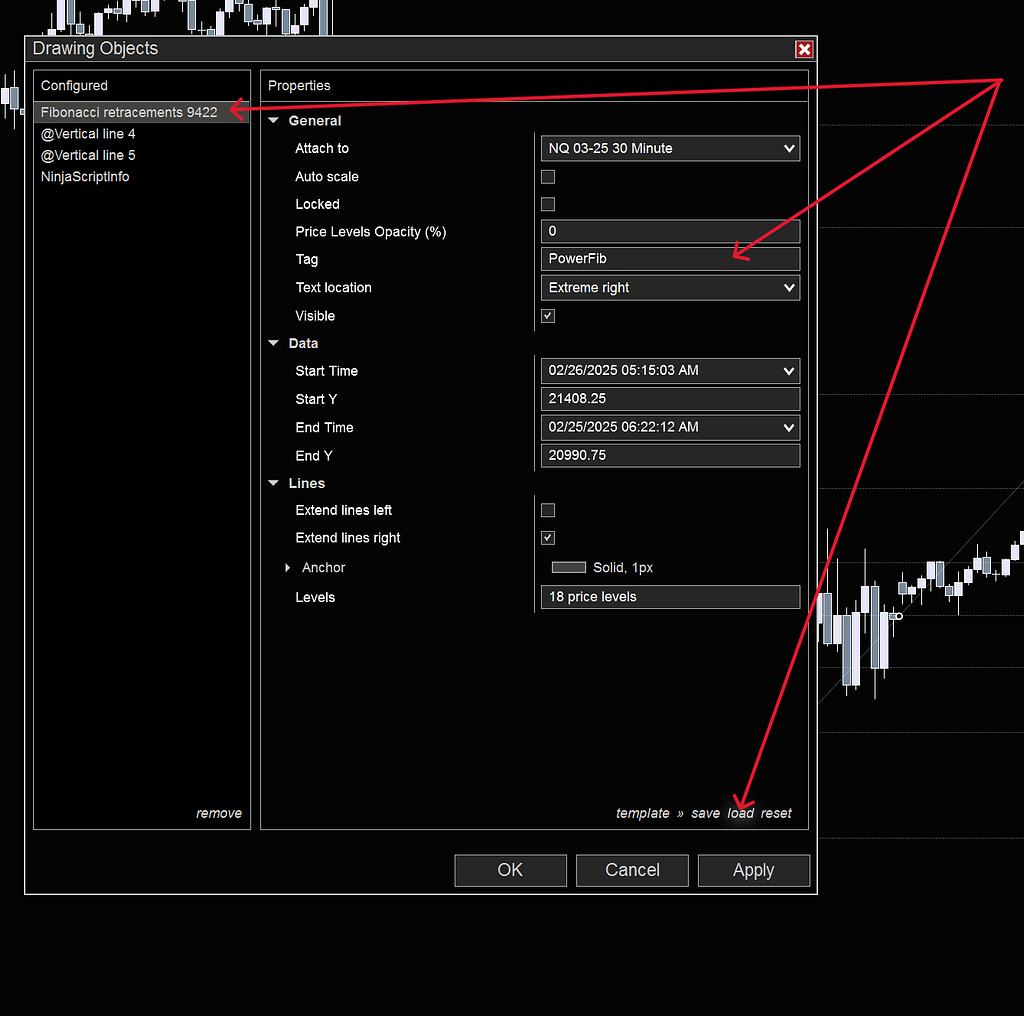
Task: Collapse the General section triangle
Action: tap(274, 121)
